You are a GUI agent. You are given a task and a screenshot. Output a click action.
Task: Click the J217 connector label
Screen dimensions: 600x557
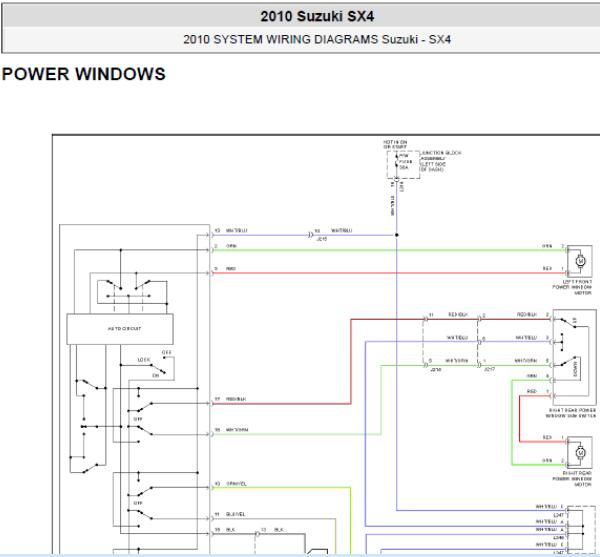click(x=489, y=370)
